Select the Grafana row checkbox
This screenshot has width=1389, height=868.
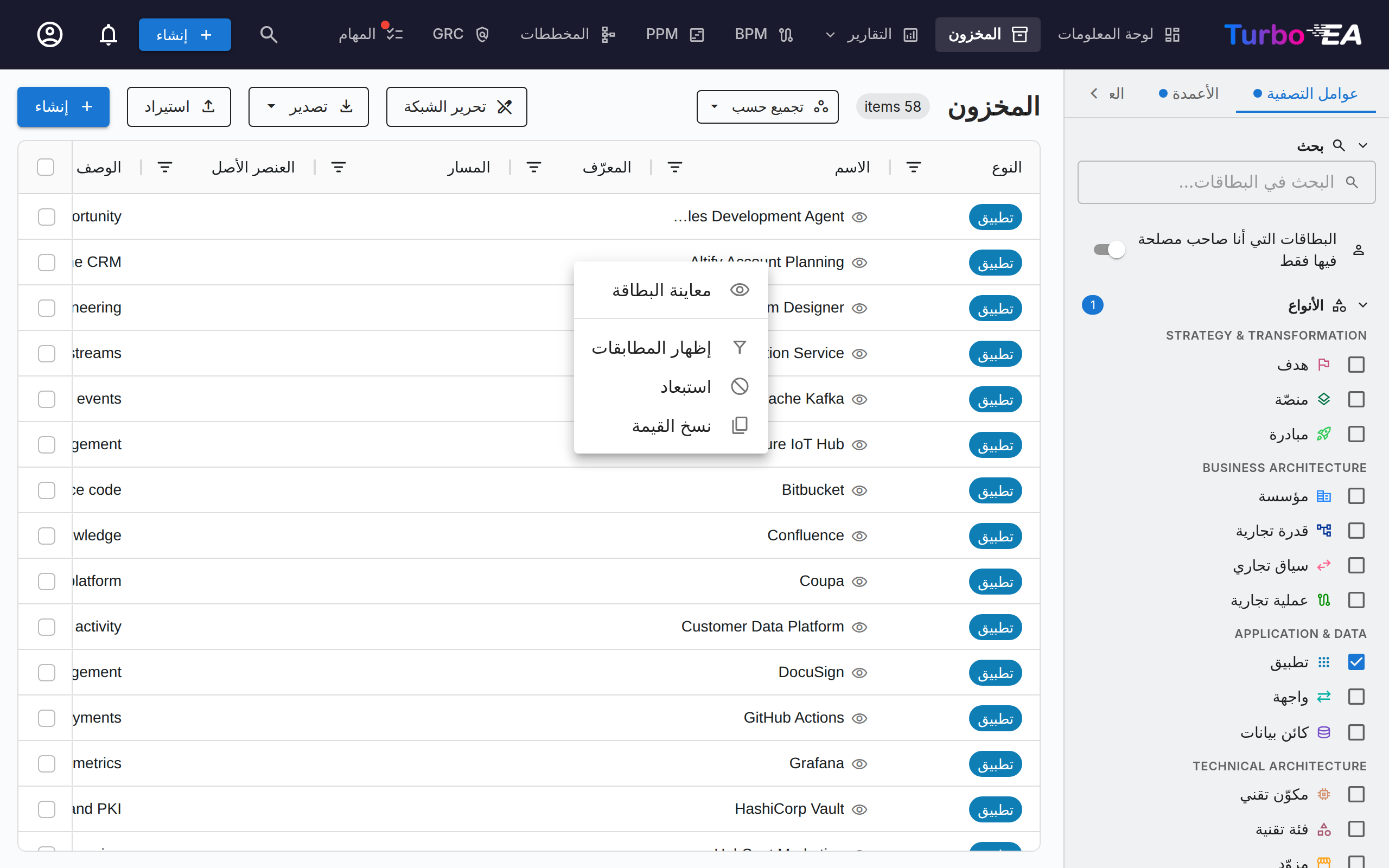[x=47, y=763]
